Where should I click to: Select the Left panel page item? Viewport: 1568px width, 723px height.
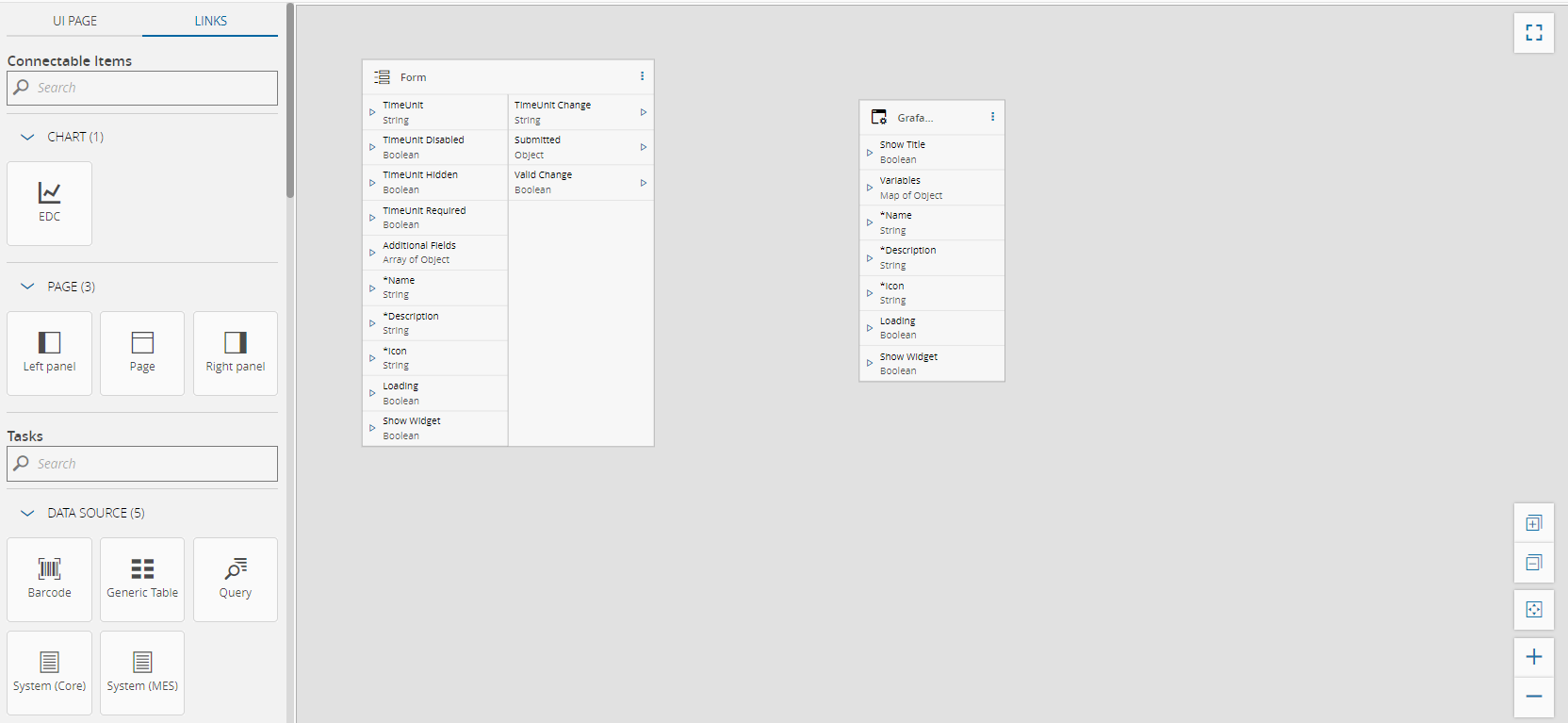click(49, 353)
